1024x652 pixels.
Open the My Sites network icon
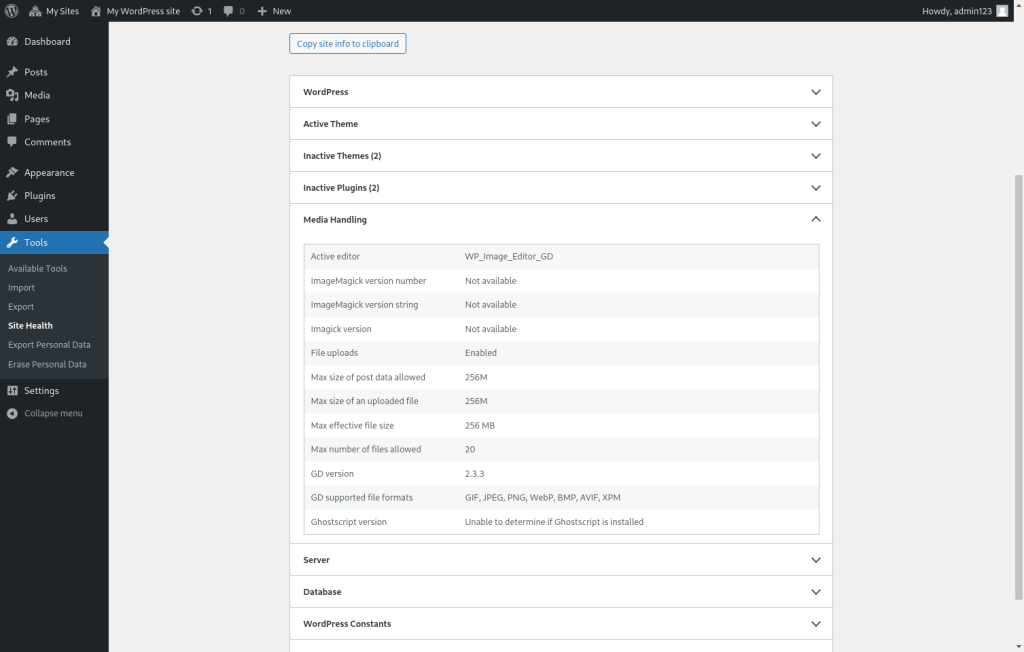pyautogui.click(x=35, y=11)
